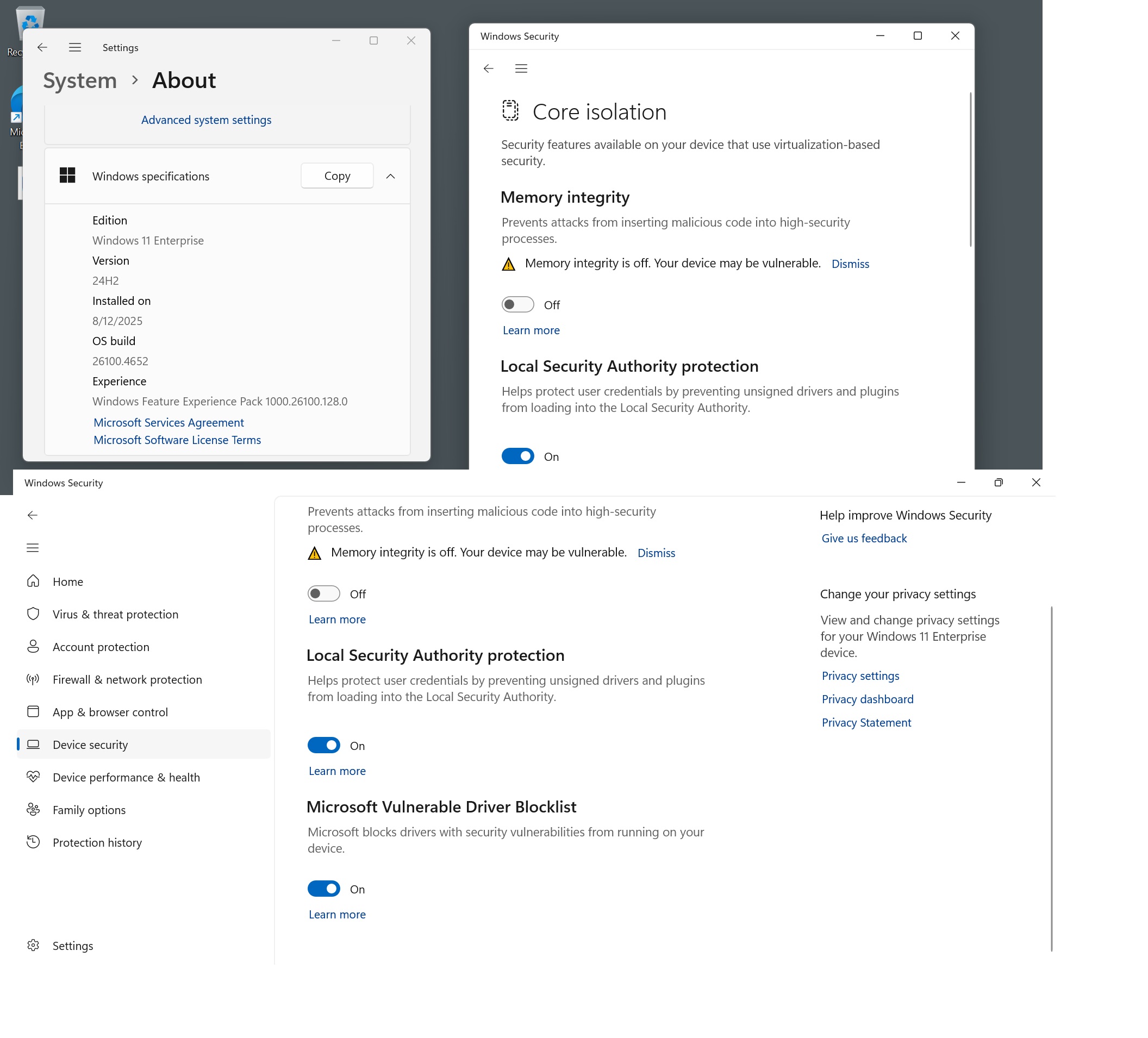Open Advanced system settings link

(x=206, y=120)
